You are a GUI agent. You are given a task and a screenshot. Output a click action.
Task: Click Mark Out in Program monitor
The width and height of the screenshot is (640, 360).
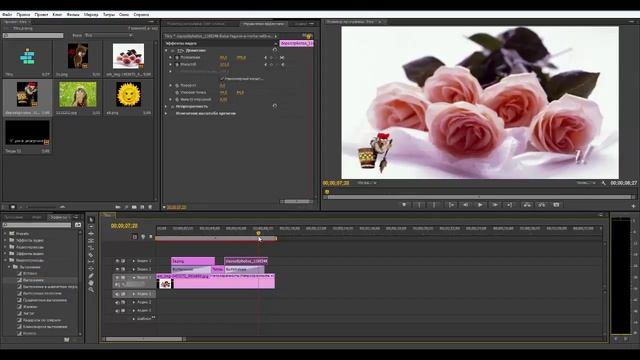(434, 205)
